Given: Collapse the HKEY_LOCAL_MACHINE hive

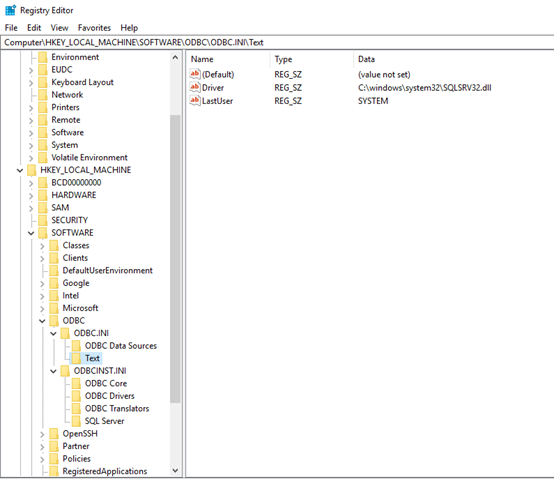Looking at the screenshot, I should pyautogui.click(x=20, y=170).
